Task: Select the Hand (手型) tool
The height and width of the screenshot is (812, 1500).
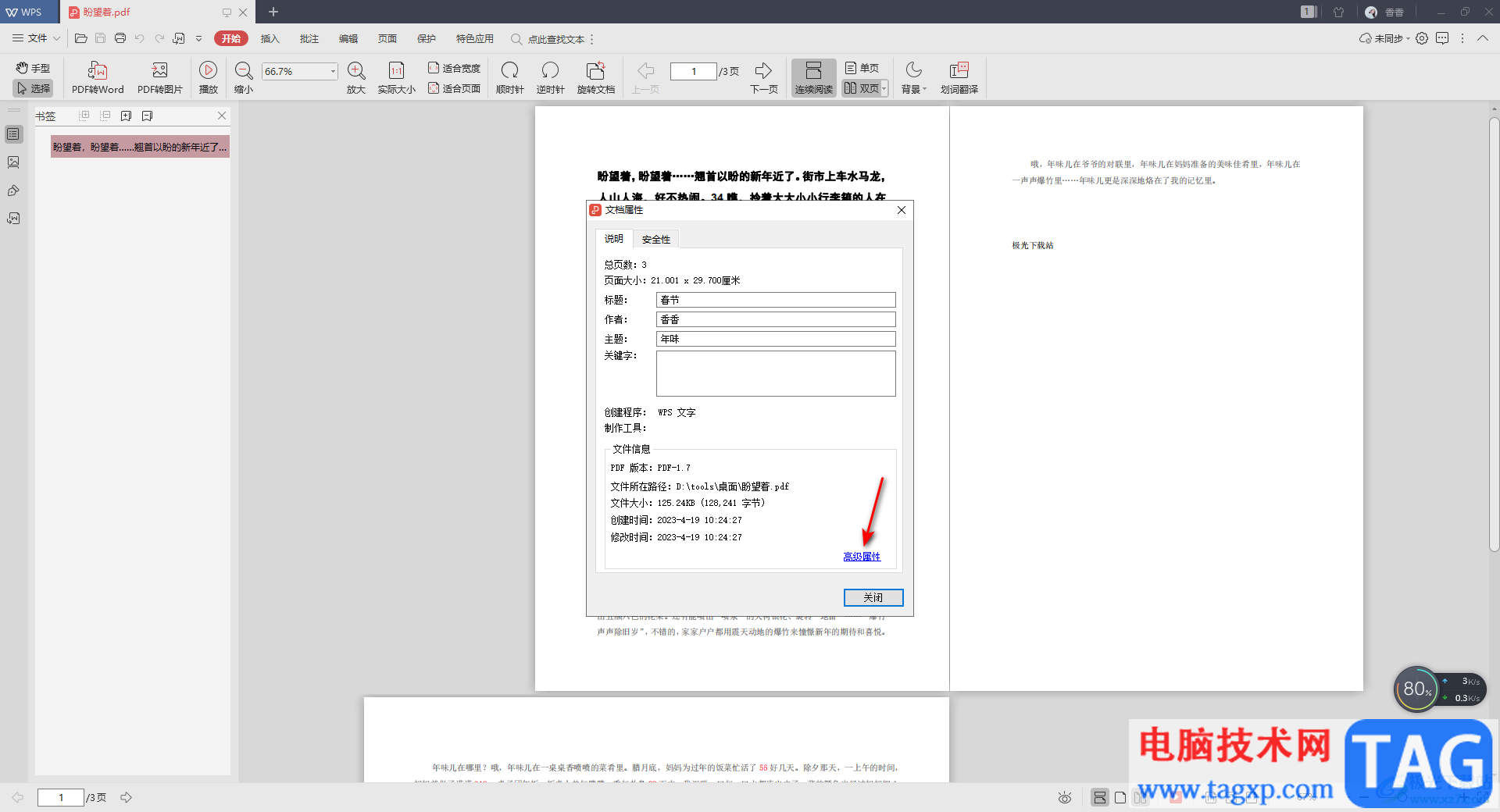Action: (33, 69)
